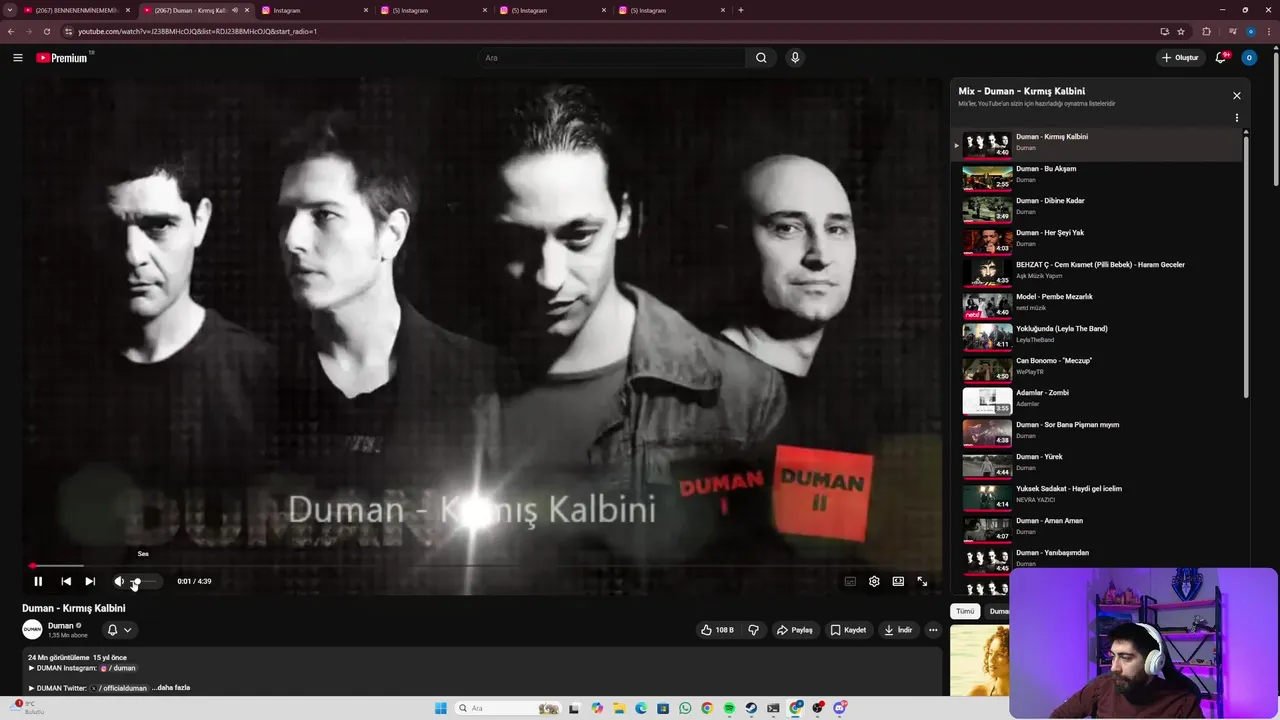Click the Paylaş share button

(794, 630)
